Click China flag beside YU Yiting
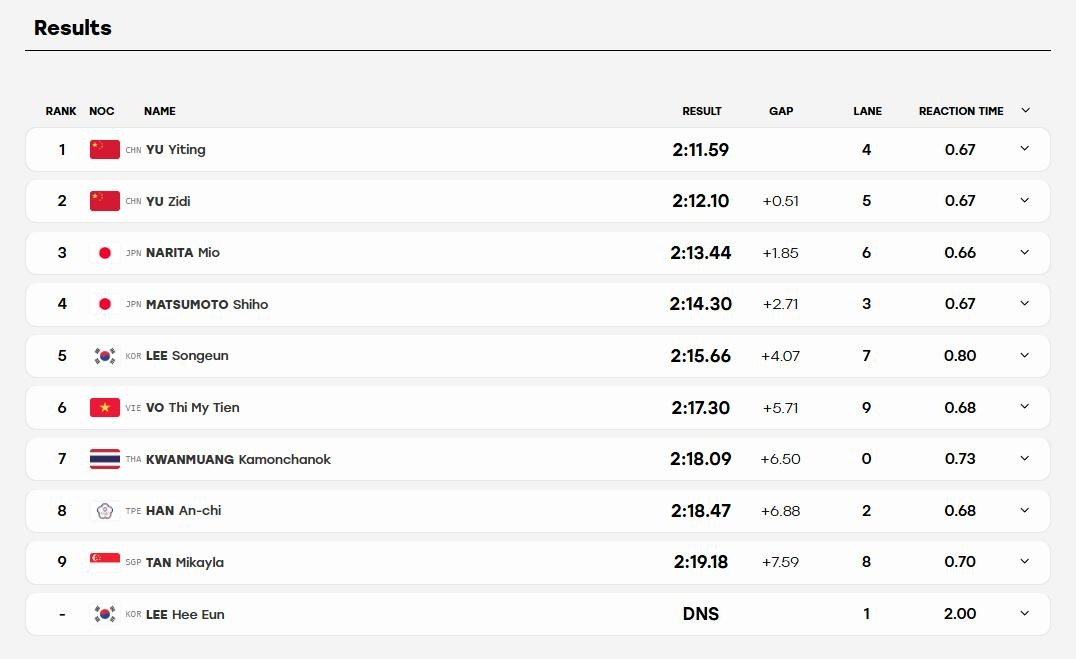 click(104, 150)
